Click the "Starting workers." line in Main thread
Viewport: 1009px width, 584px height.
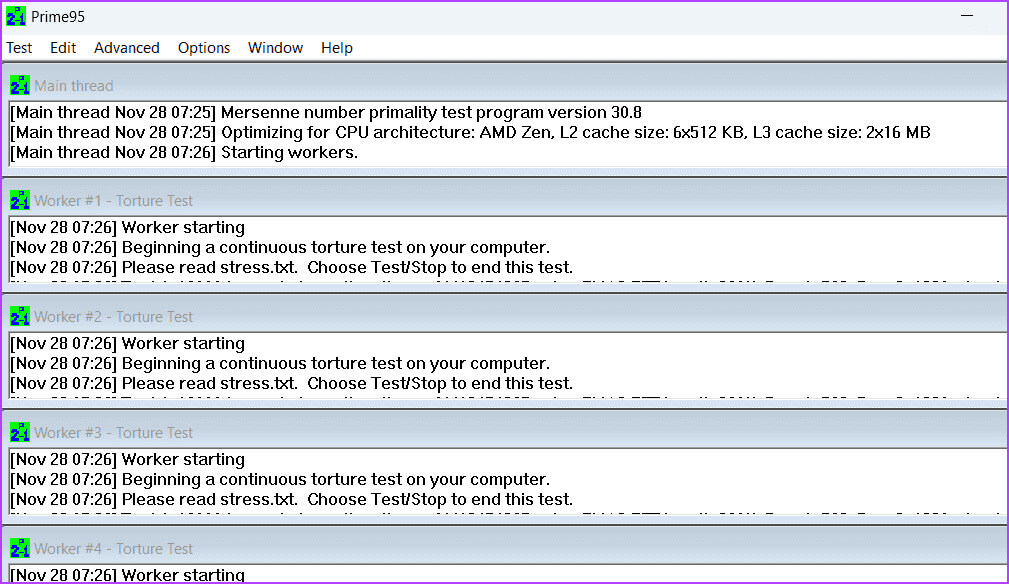point(289,153)
